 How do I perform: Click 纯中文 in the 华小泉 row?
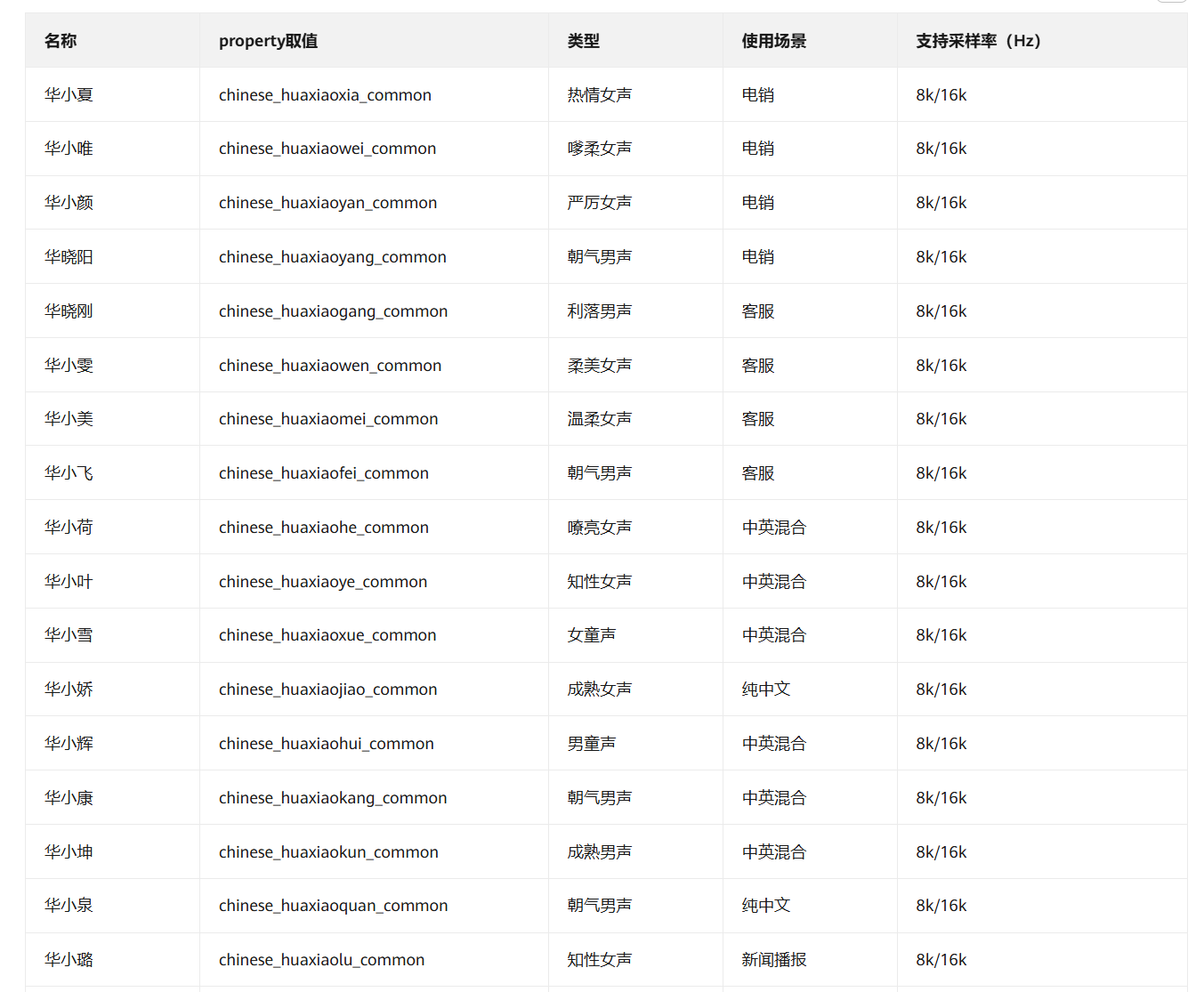pyautogui.click(x=766, y=906)
